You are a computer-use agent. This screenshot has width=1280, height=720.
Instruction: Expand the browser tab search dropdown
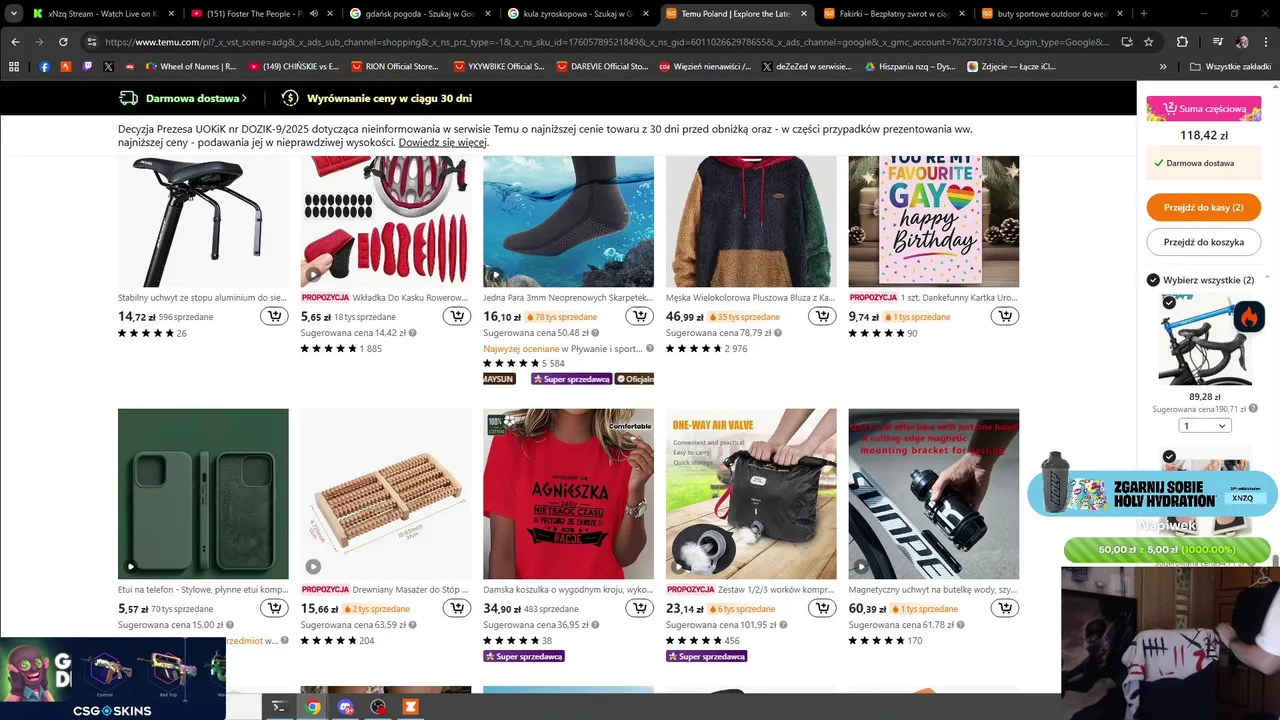(x=14, y=14)
